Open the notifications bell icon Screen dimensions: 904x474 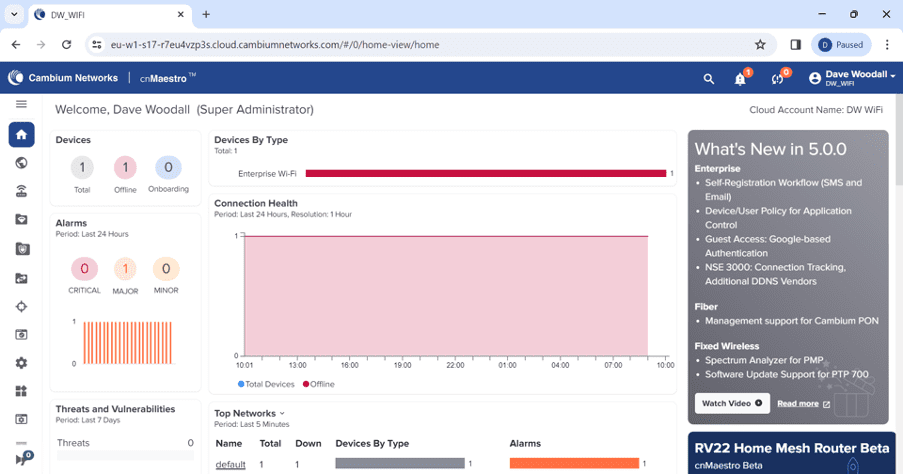741,78
